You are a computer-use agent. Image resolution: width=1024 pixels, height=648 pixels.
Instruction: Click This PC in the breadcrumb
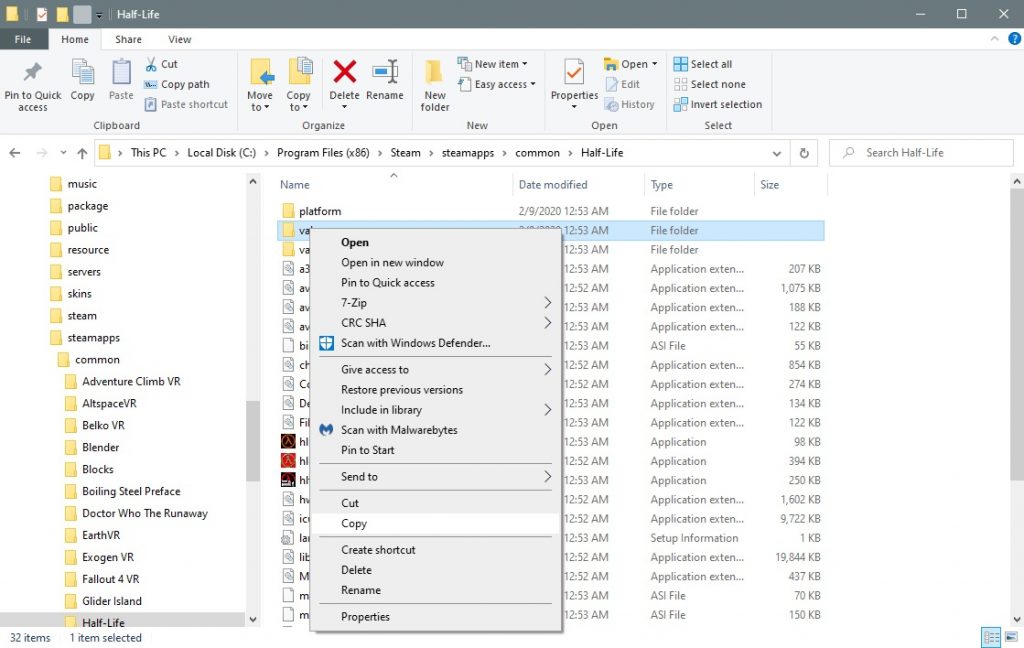point(148,153)
